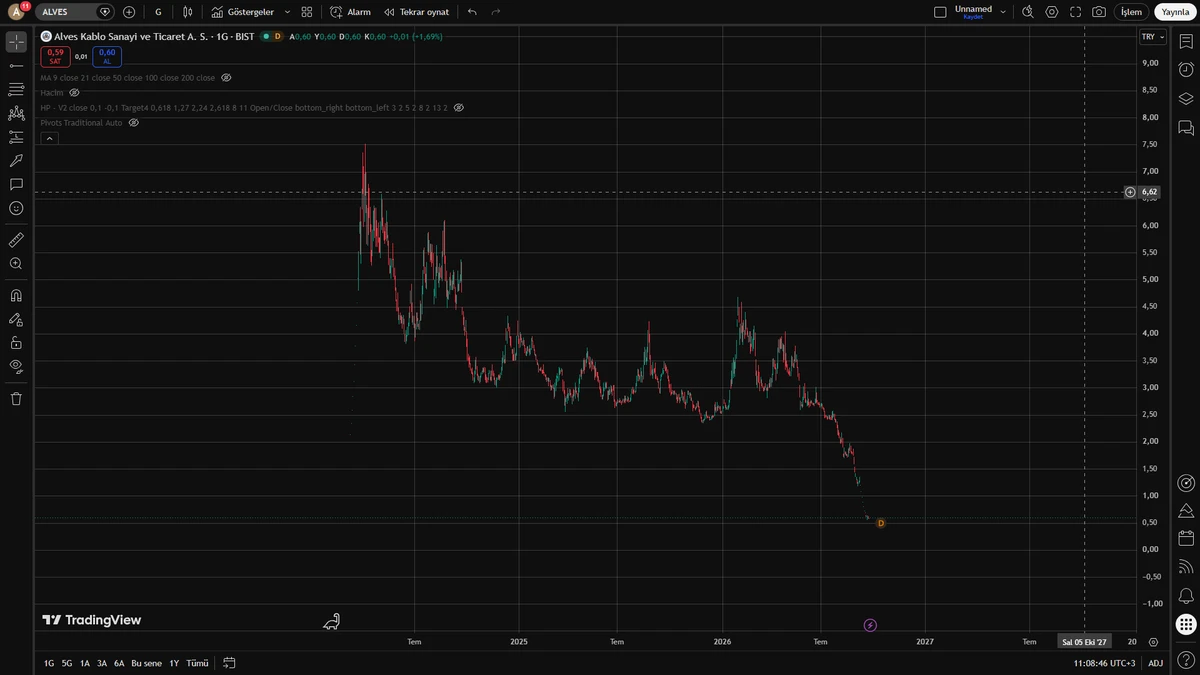Toggle visibility of the HP - V2 indicator
This screenshot has height=675, width=1200.
coord(459,107)
